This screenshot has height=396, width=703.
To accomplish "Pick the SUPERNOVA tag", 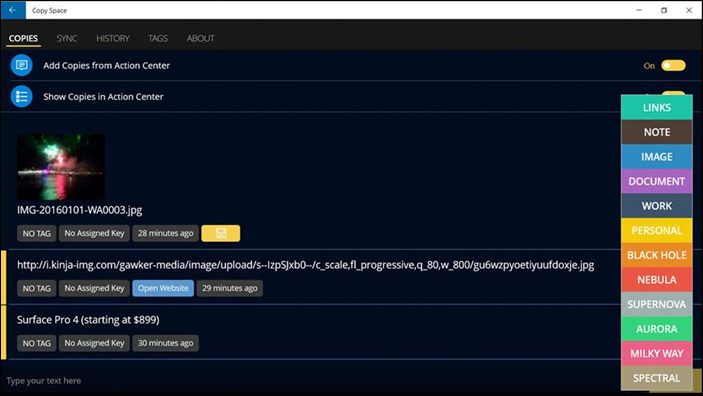I will pyautogui.click(x=657, y=305).
